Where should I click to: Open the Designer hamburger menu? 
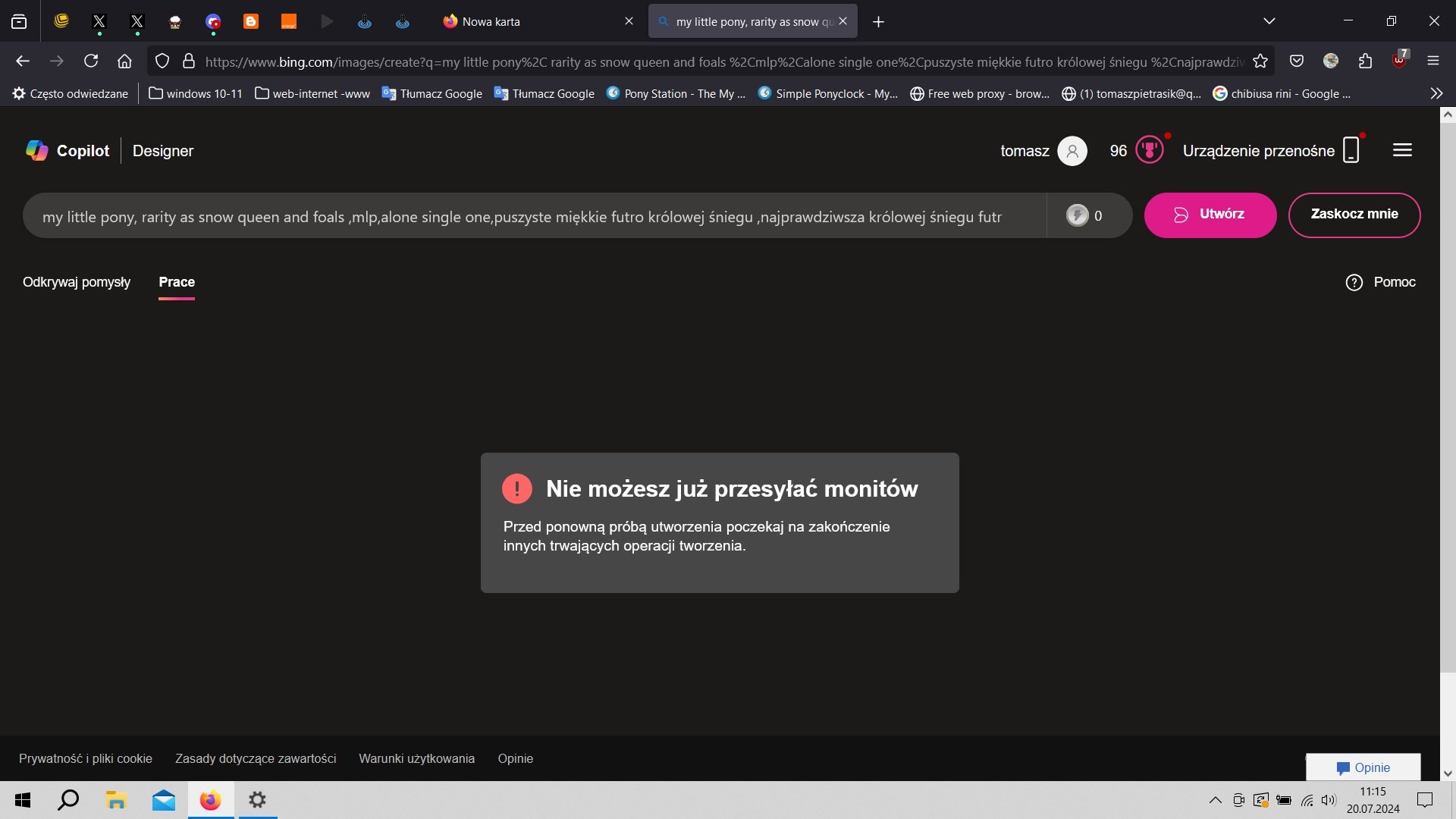(1402, 150)
